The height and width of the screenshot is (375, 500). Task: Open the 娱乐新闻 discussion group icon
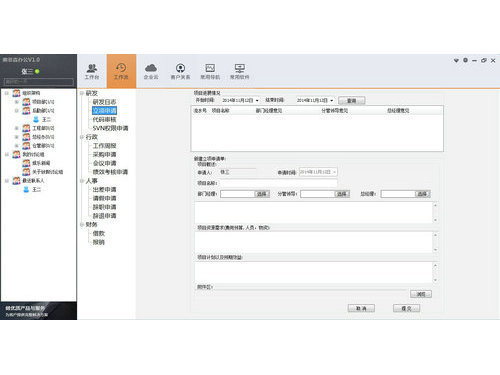26,163
